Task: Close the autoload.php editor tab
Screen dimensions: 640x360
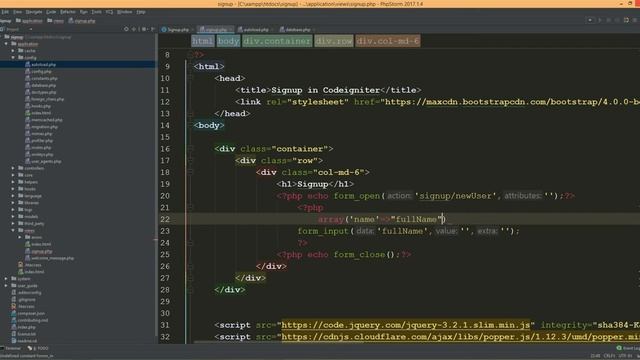Action: [272, 30]
